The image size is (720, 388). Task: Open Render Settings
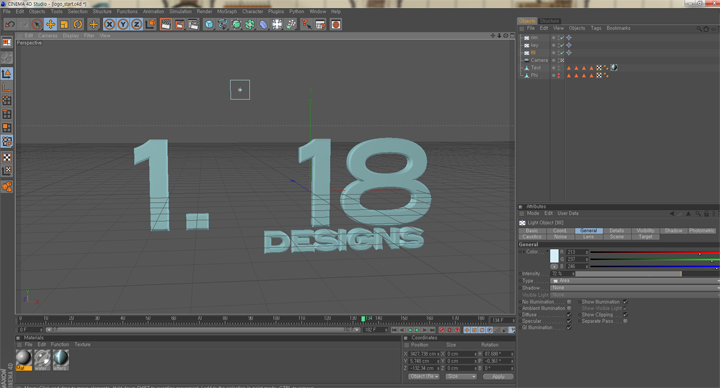193,24
